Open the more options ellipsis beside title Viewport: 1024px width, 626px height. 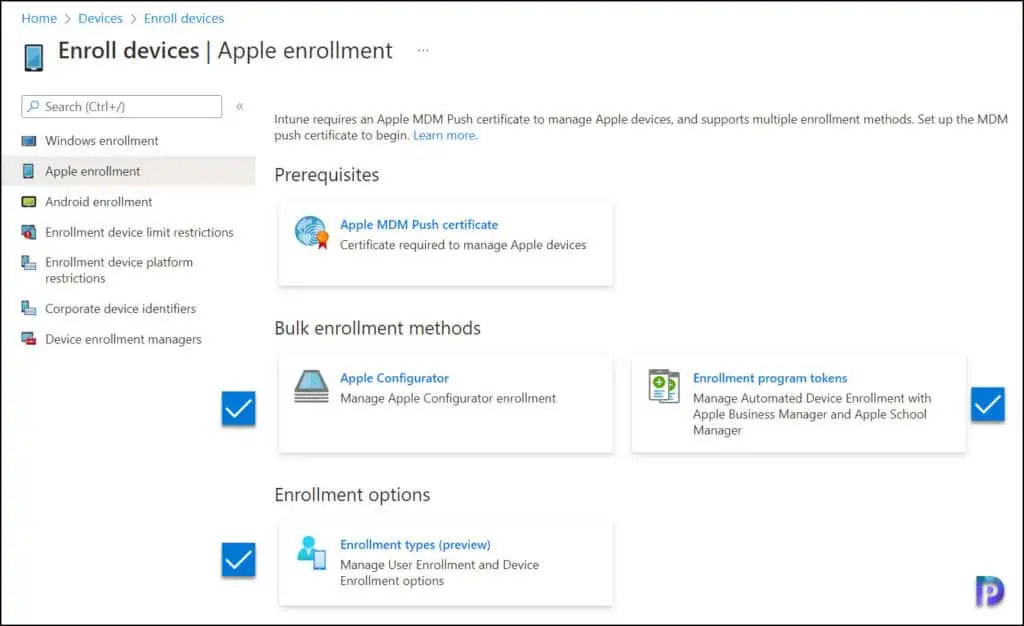tap(423, 50)
